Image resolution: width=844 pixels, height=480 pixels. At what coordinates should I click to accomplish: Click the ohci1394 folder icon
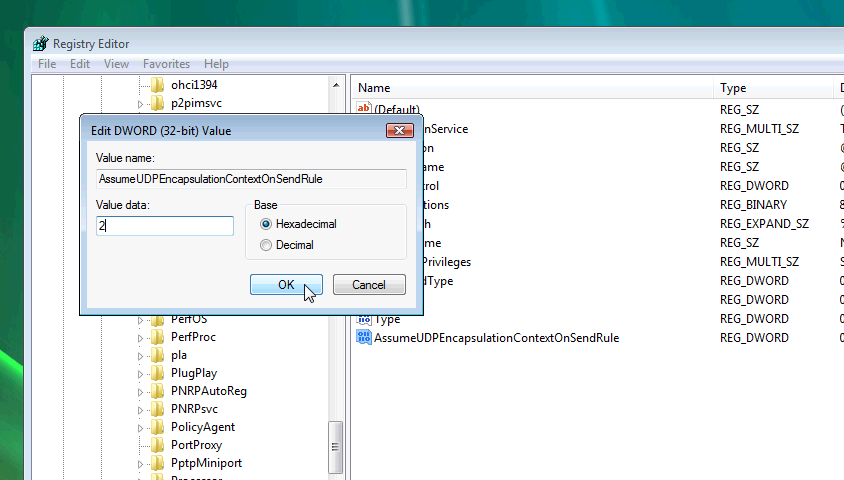tap(157, 85)
